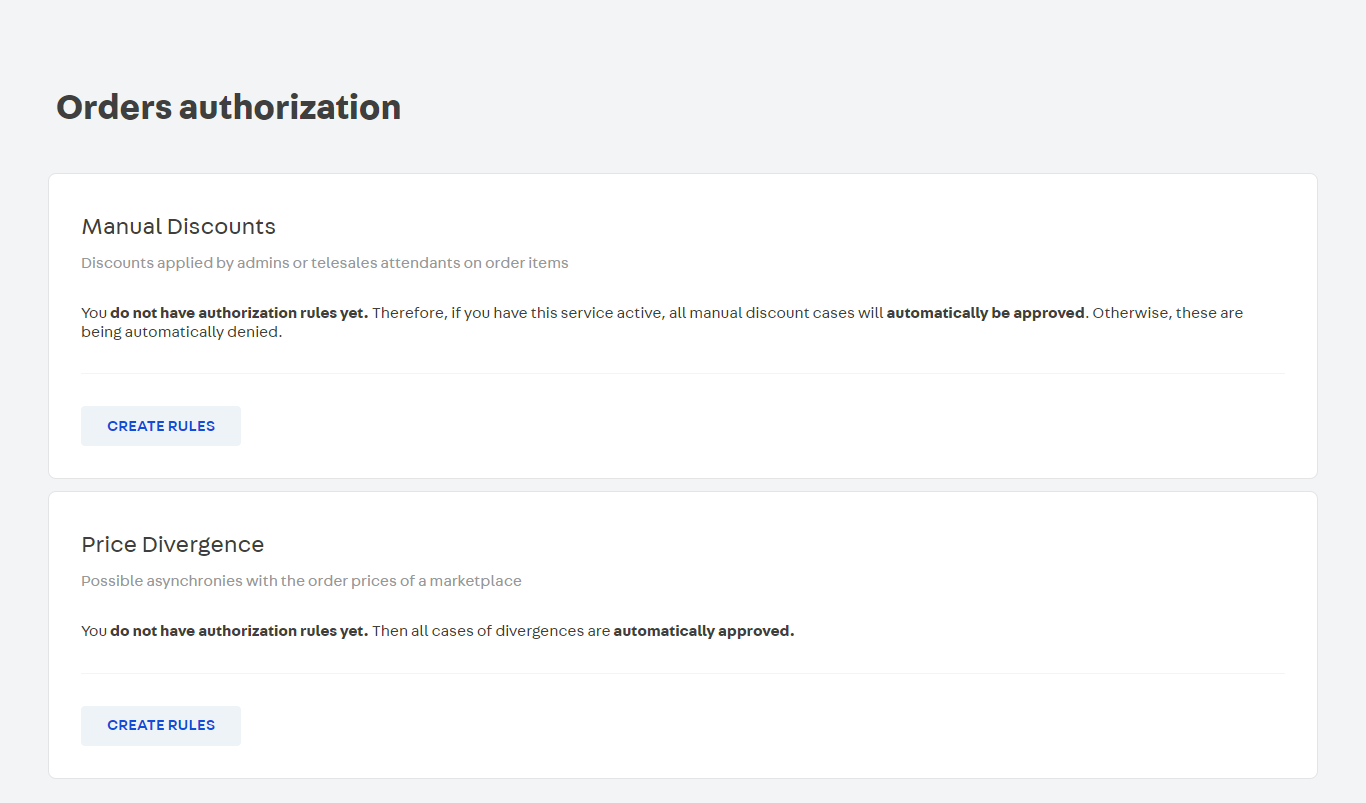Select the Manual Discounts section title

[x=178, y=227]
